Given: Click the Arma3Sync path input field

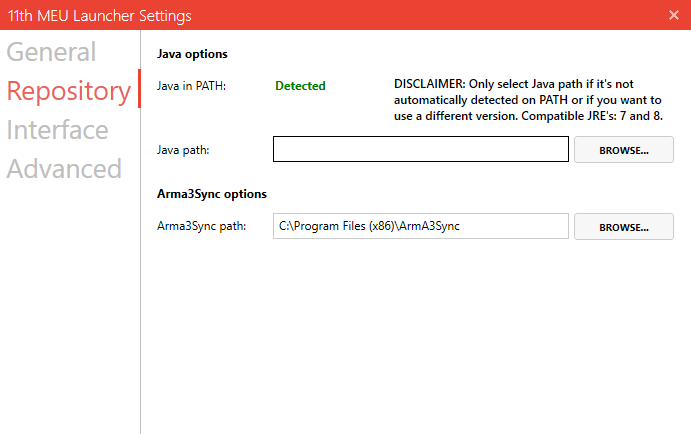Looking at the screenshot, I should point(421,226).
